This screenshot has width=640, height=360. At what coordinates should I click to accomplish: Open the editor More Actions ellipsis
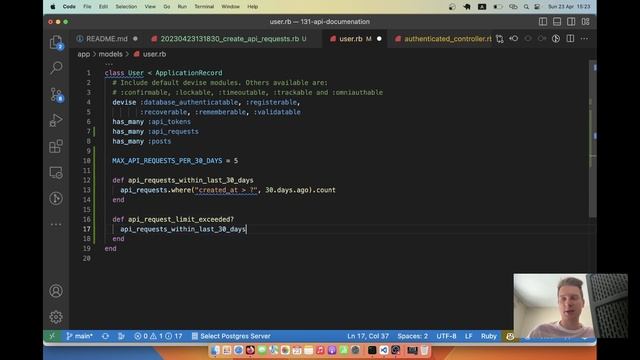pyautogui.click(x=584, y=39)
